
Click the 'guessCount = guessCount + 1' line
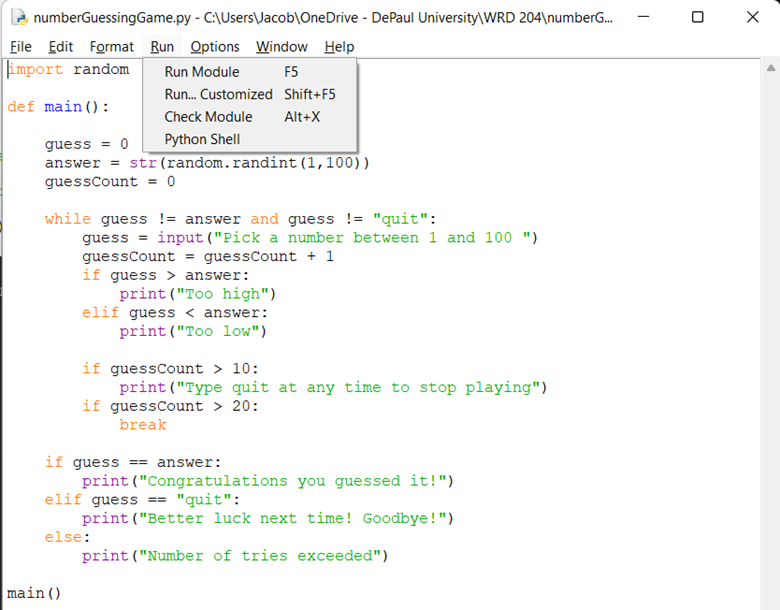[x=208, y=256]
